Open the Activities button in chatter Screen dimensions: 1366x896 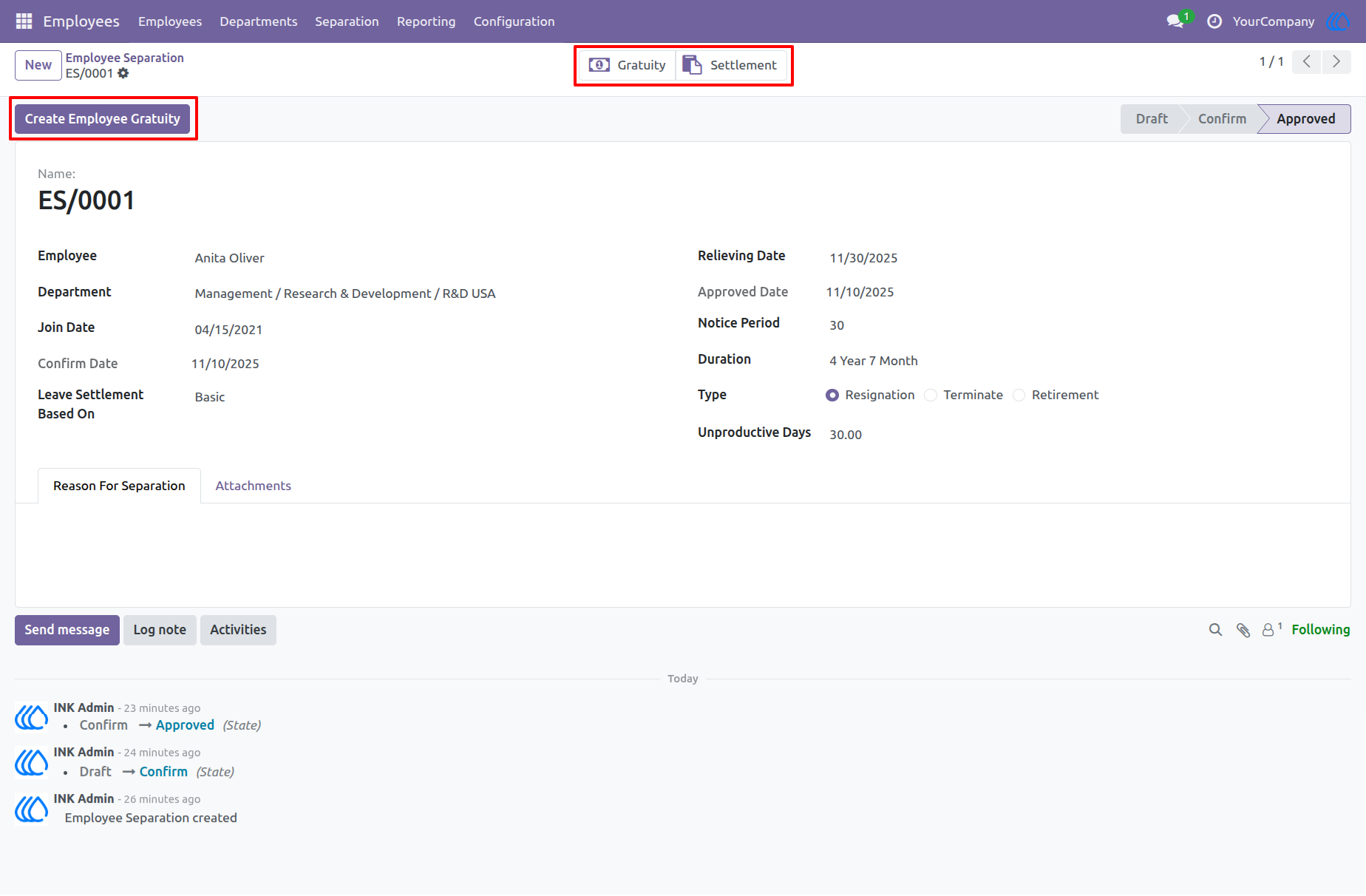[x=238, y=630]
